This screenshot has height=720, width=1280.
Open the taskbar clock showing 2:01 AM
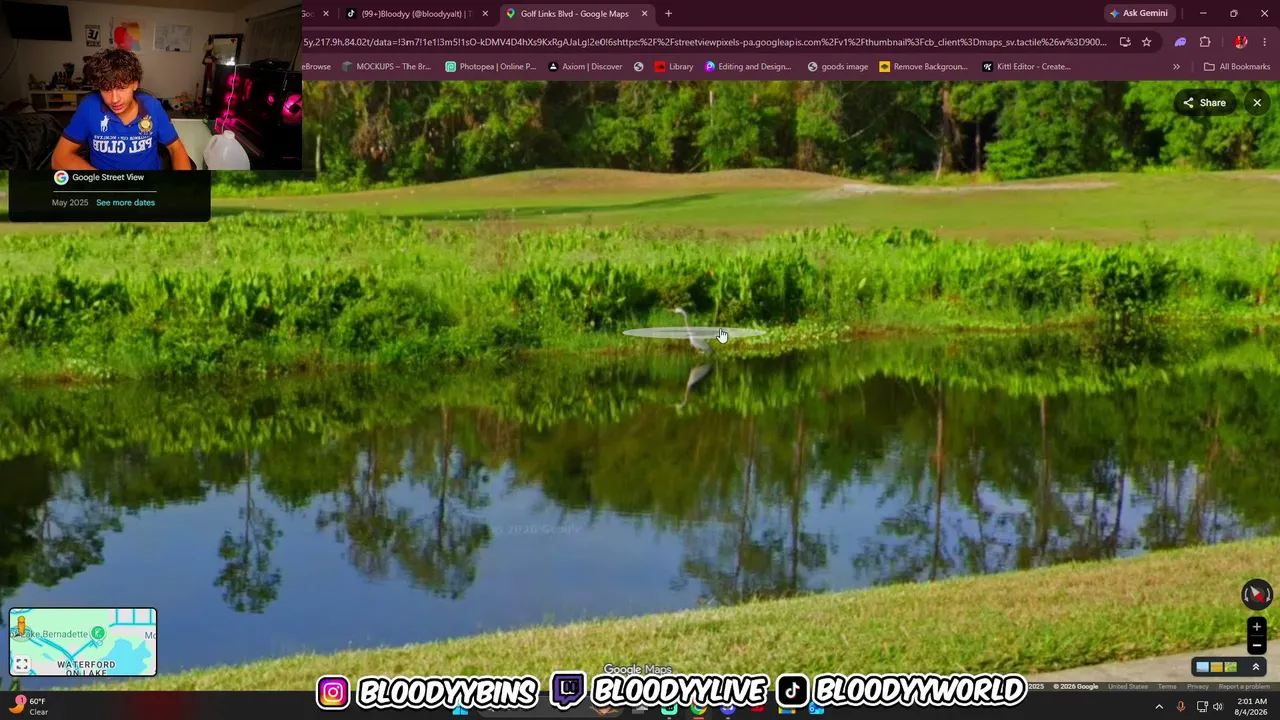(1250, 706)
